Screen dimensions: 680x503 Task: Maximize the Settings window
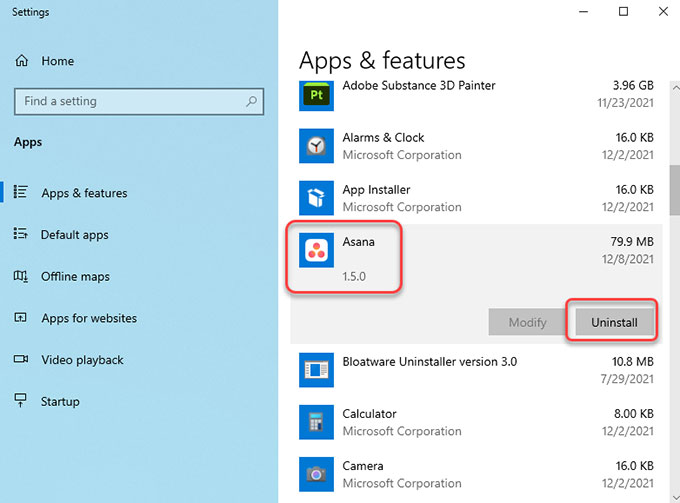(x=623, y=12)
